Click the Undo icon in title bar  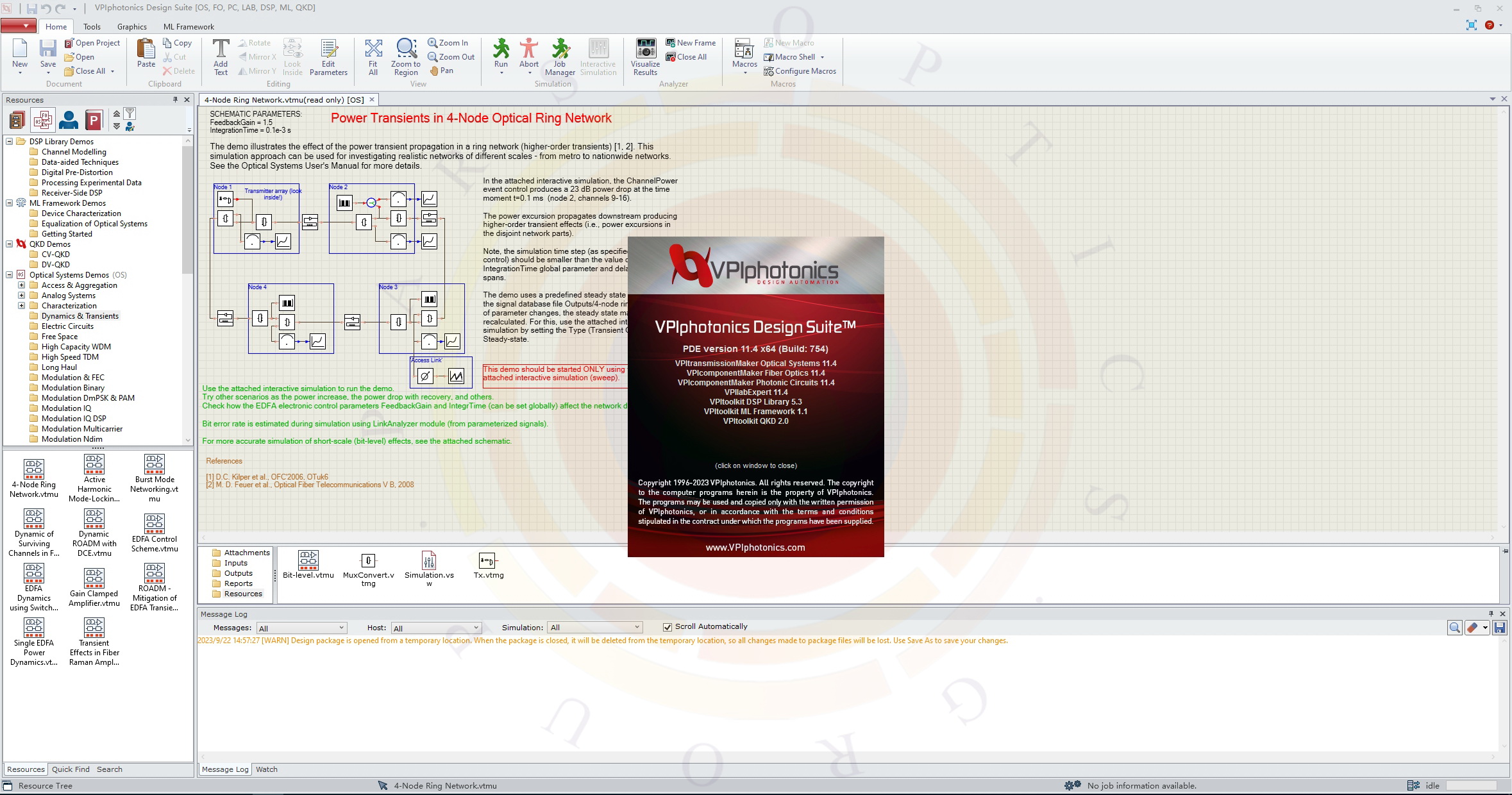point(46,8)
